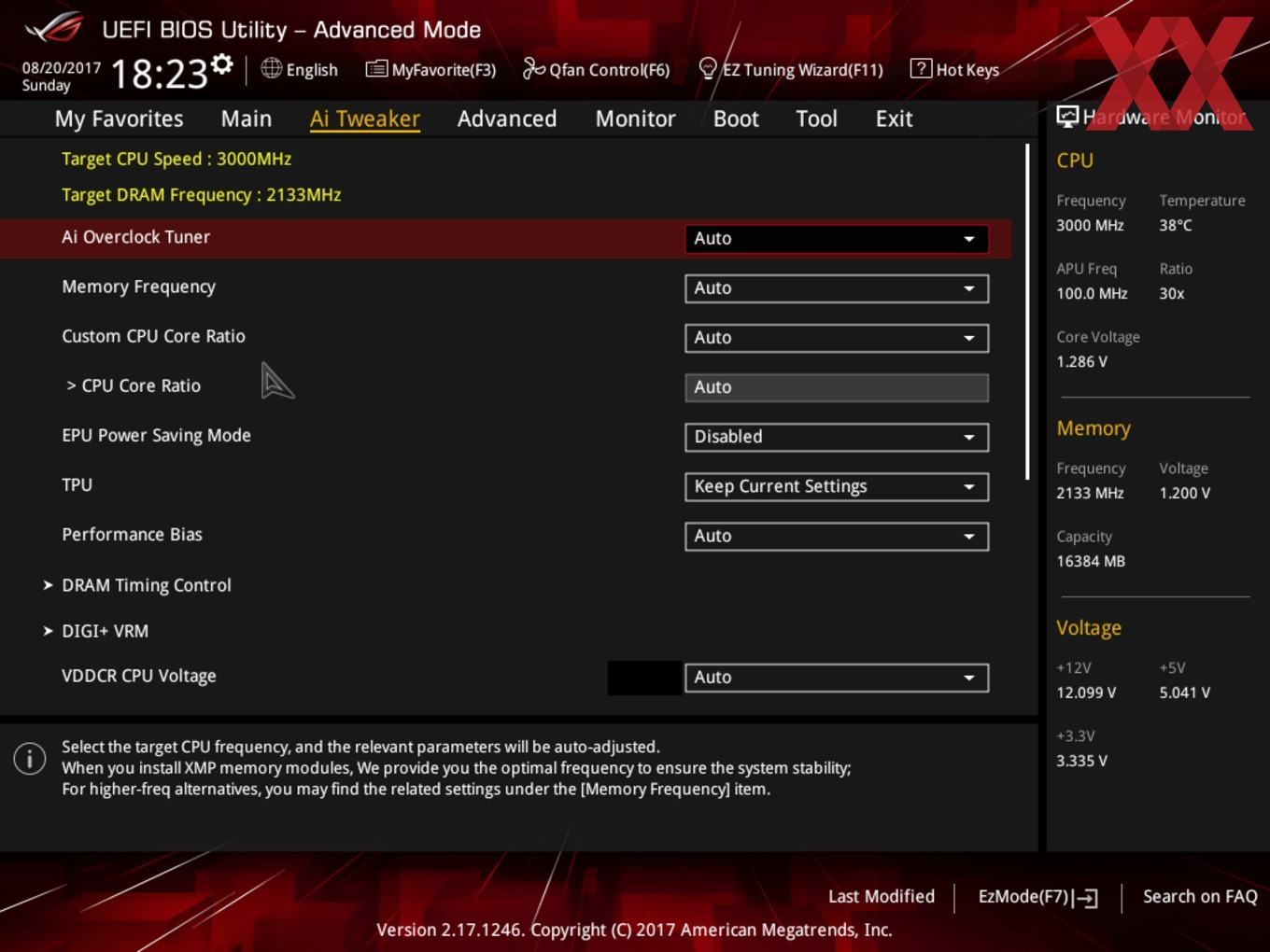Click the EZ Tuning Wizard bulb icon
Screen dimensions: 1270x952
[708, 69]
